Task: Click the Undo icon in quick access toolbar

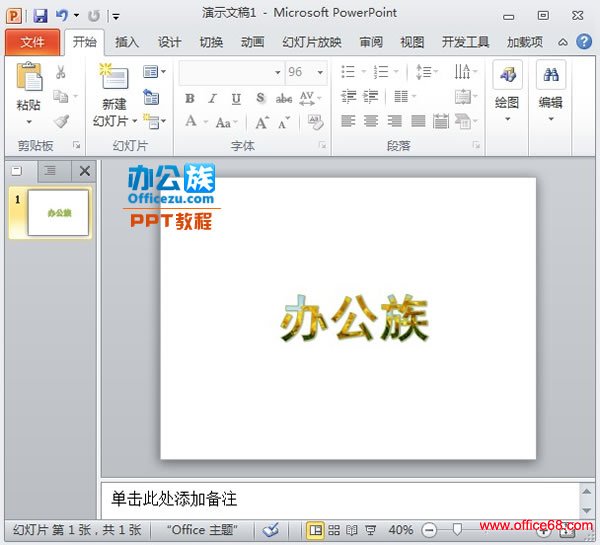Action: click(62, 16)
